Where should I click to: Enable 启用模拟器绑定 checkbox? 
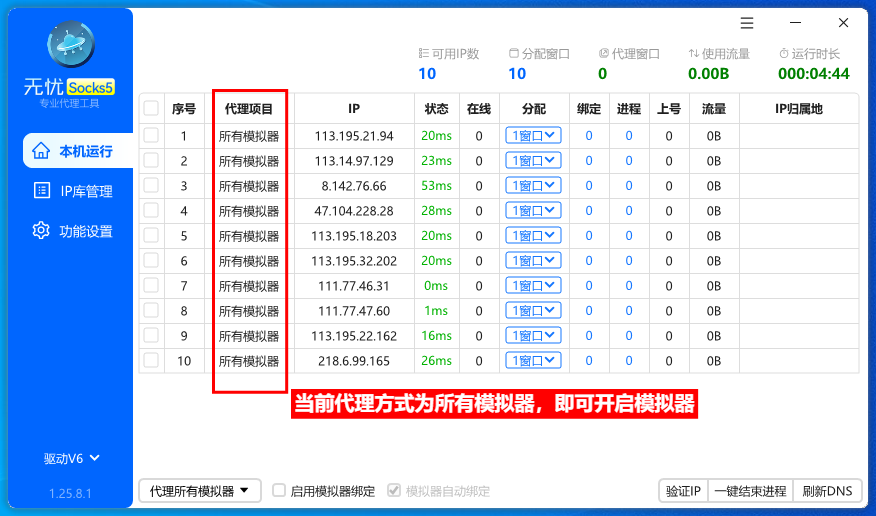tap(279, 490)
